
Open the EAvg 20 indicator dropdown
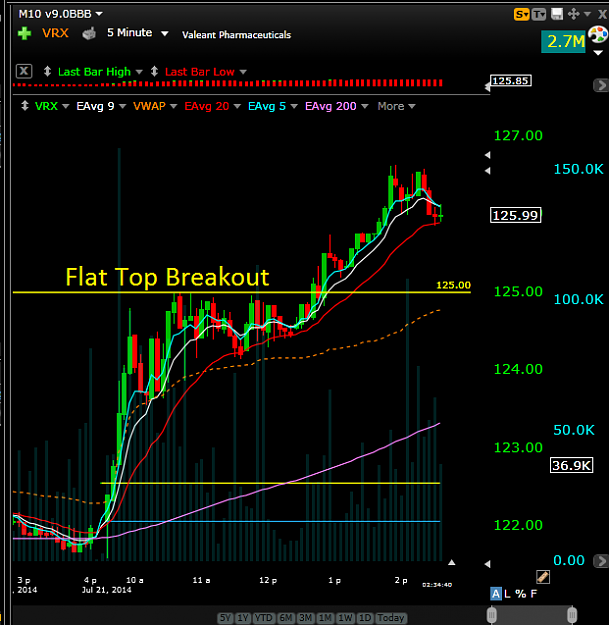pyautogui.click(x=237, y=106)
